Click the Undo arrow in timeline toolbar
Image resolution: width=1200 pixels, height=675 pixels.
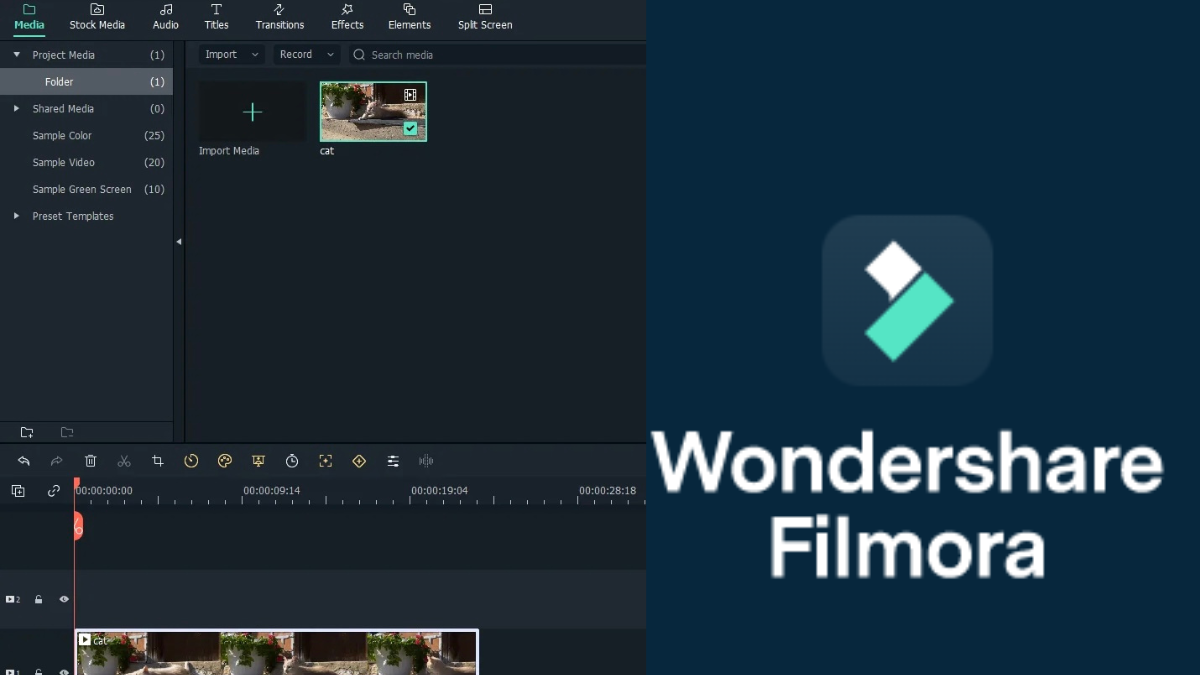(x=24, y=461)
